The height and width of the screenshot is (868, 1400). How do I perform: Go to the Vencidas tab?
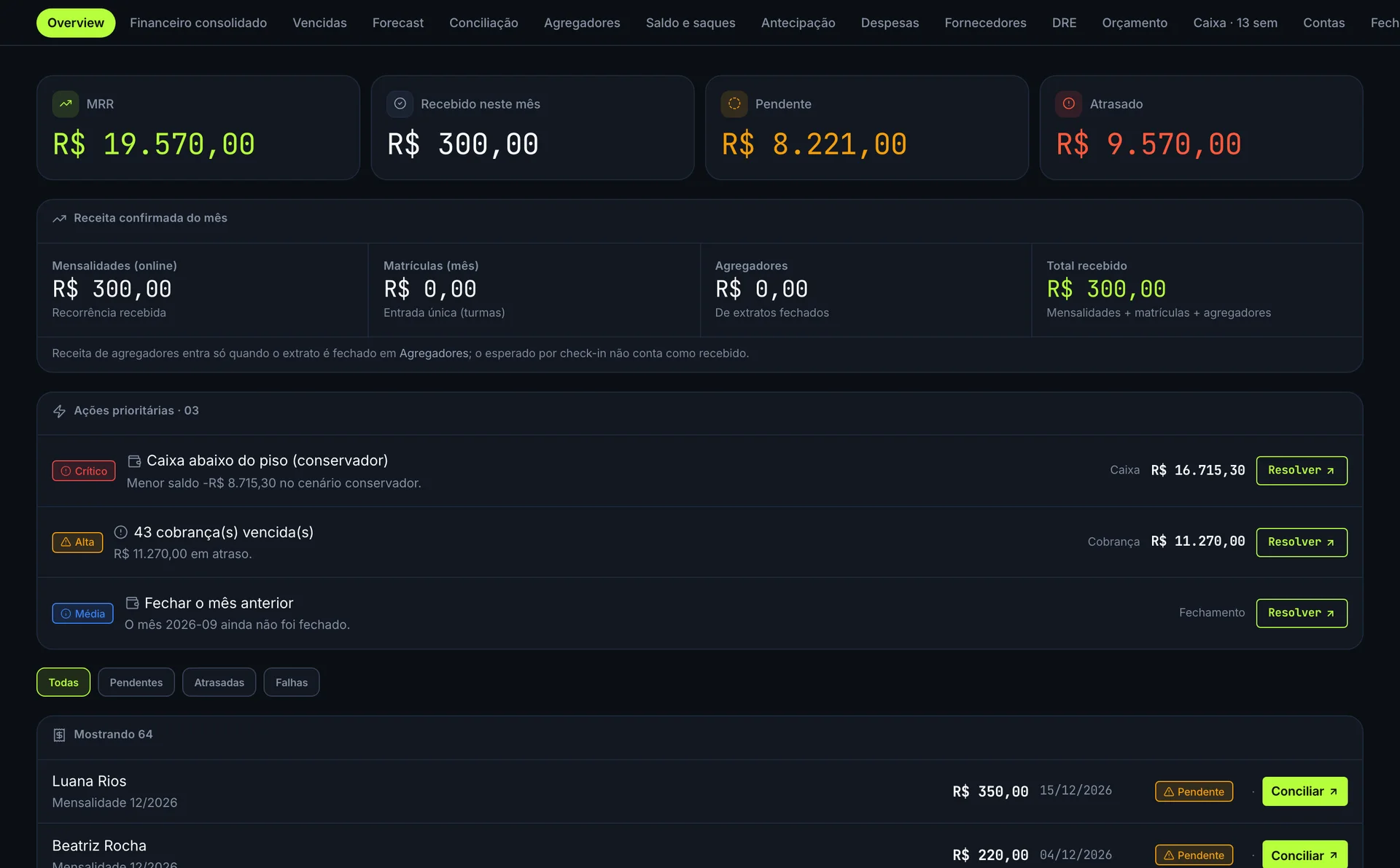click(x=319, y=23)
